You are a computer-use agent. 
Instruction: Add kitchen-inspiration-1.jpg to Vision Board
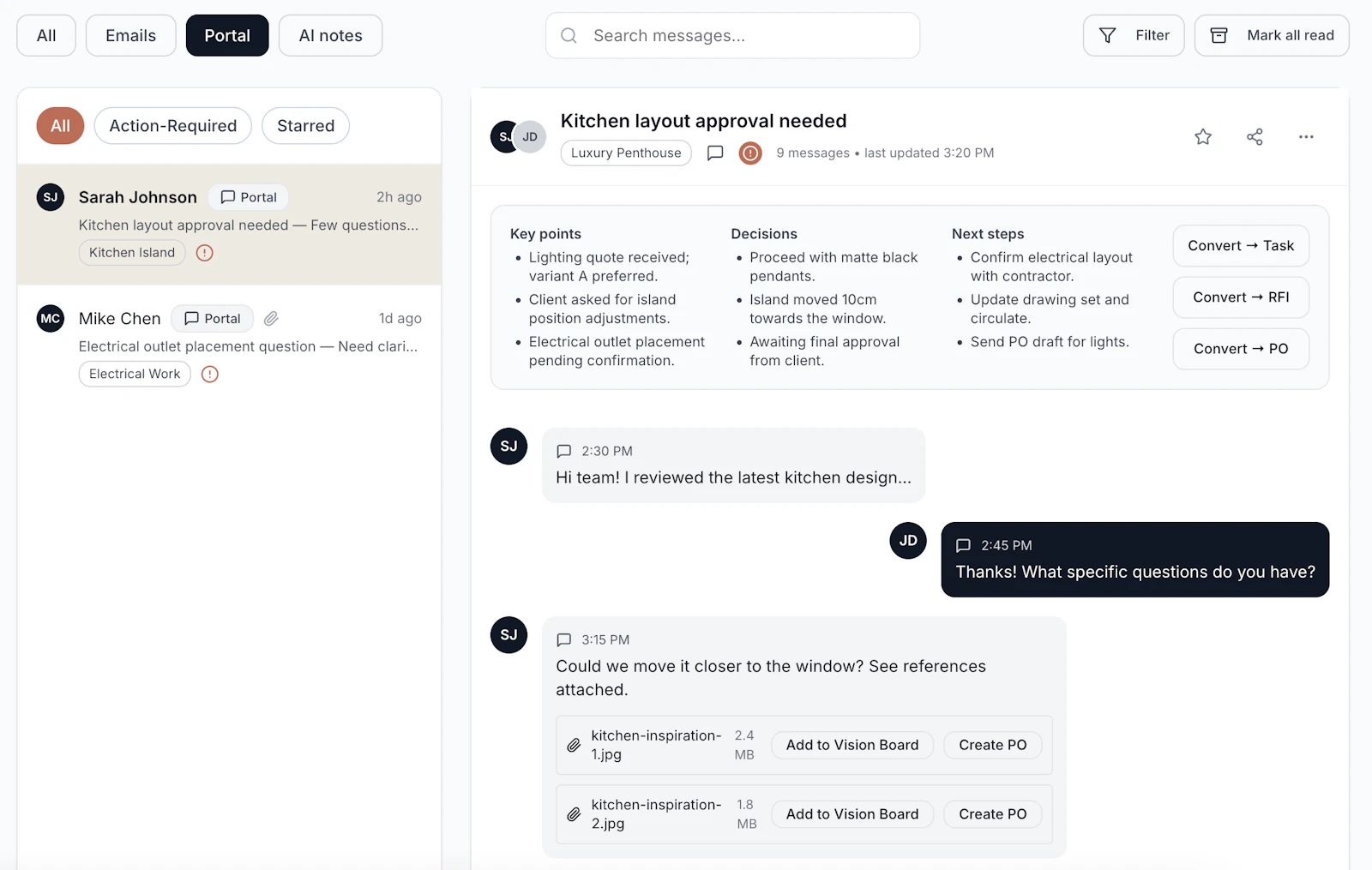pos(852,746)
